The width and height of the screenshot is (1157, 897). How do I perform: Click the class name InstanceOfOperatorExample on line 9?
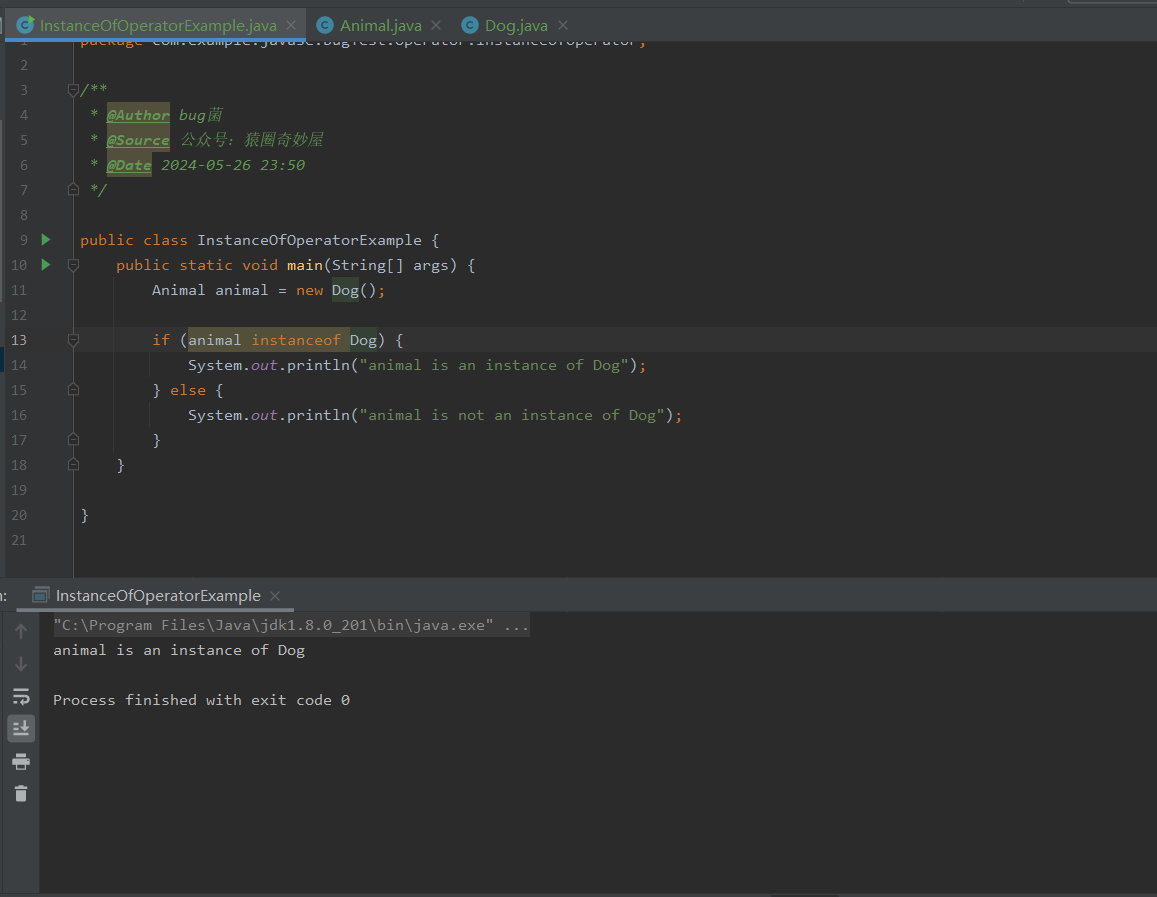(309, 240)
